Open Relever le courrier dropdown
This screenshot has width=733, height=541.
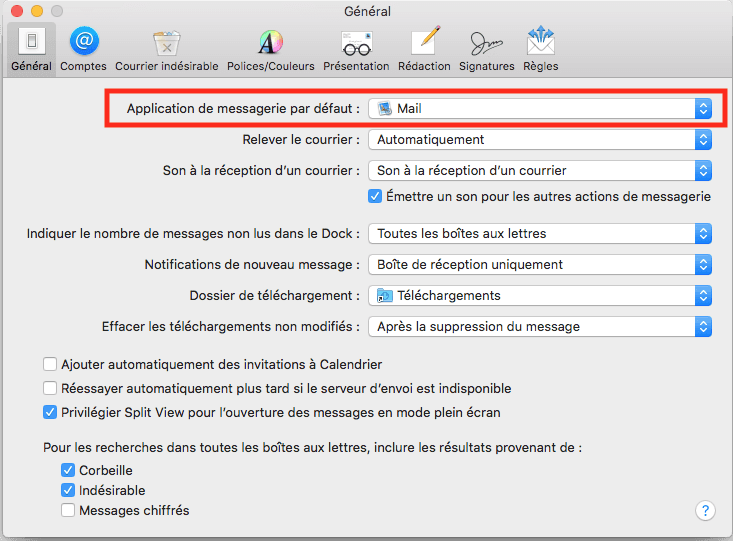tap(540, 140)
